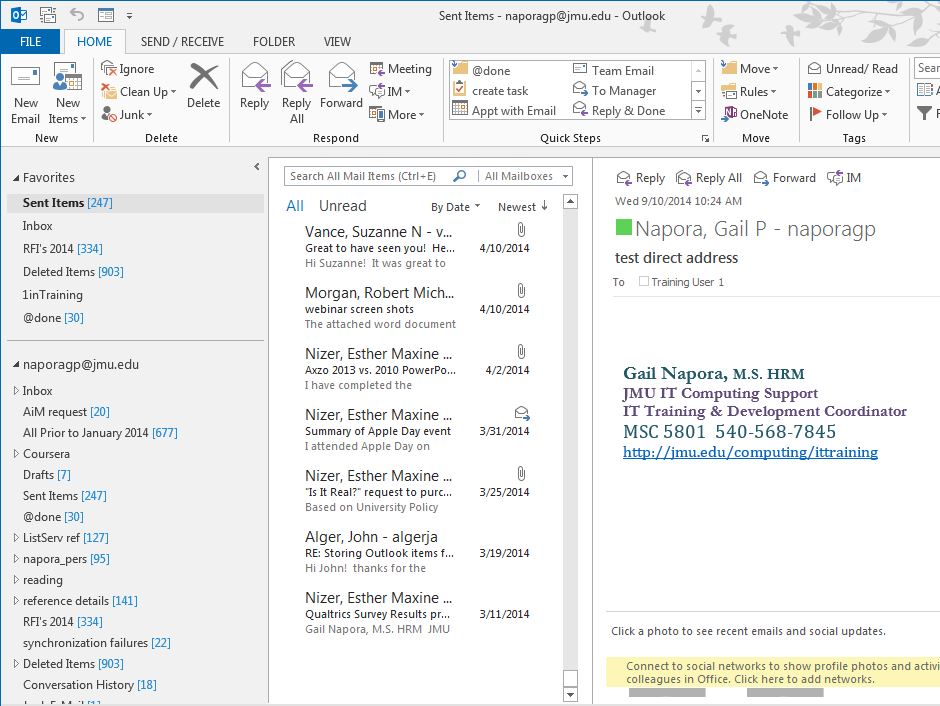Collapse the folder pane with the chevron

257,167
